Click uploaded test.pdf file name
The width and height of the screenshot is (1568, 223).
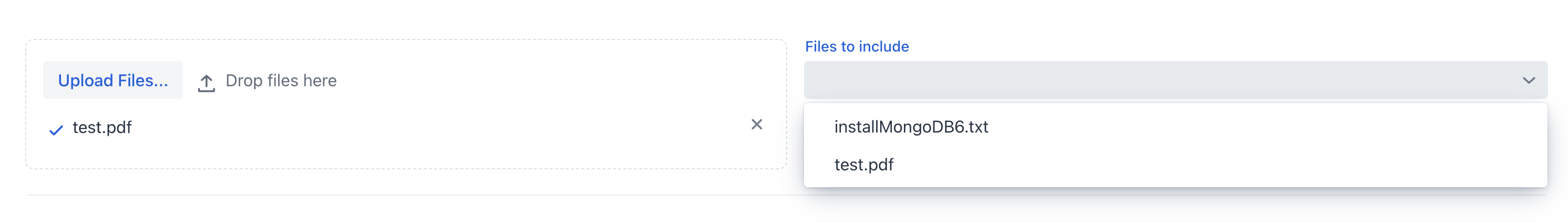(x=101, y=127)
